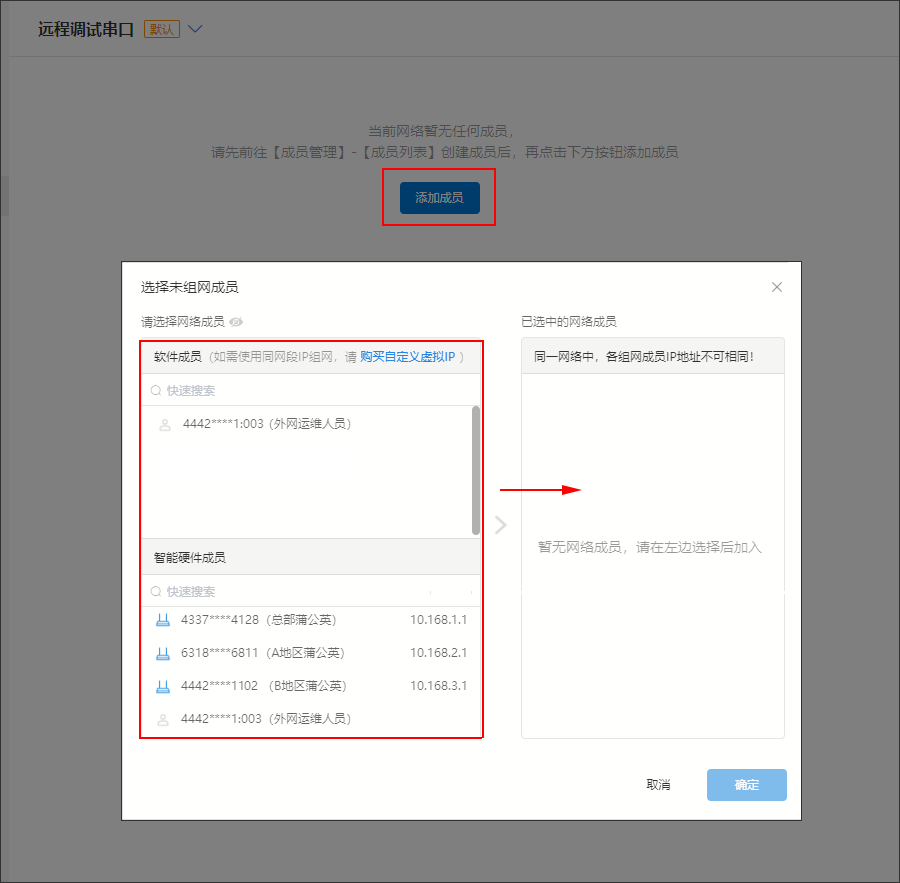Click the 默认 tag label
900x883 pixels.
[162, 29]
